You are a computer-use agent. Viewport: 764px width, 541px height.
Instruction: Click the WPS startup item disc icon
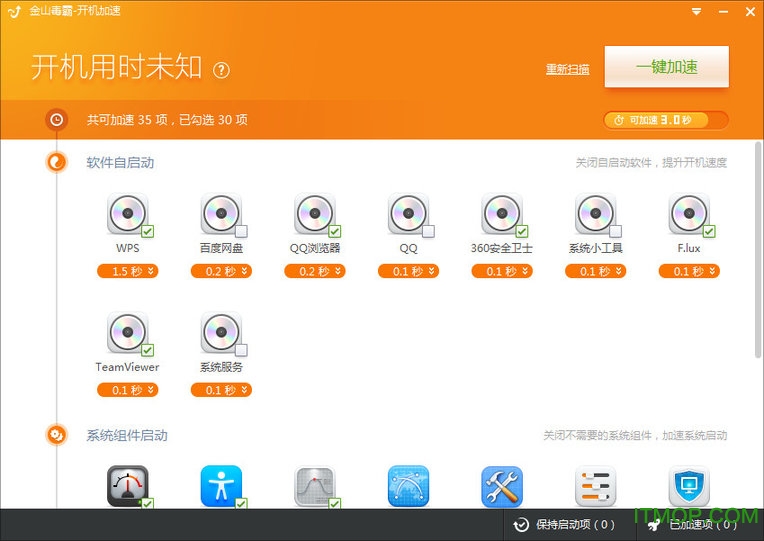[127, 213]
